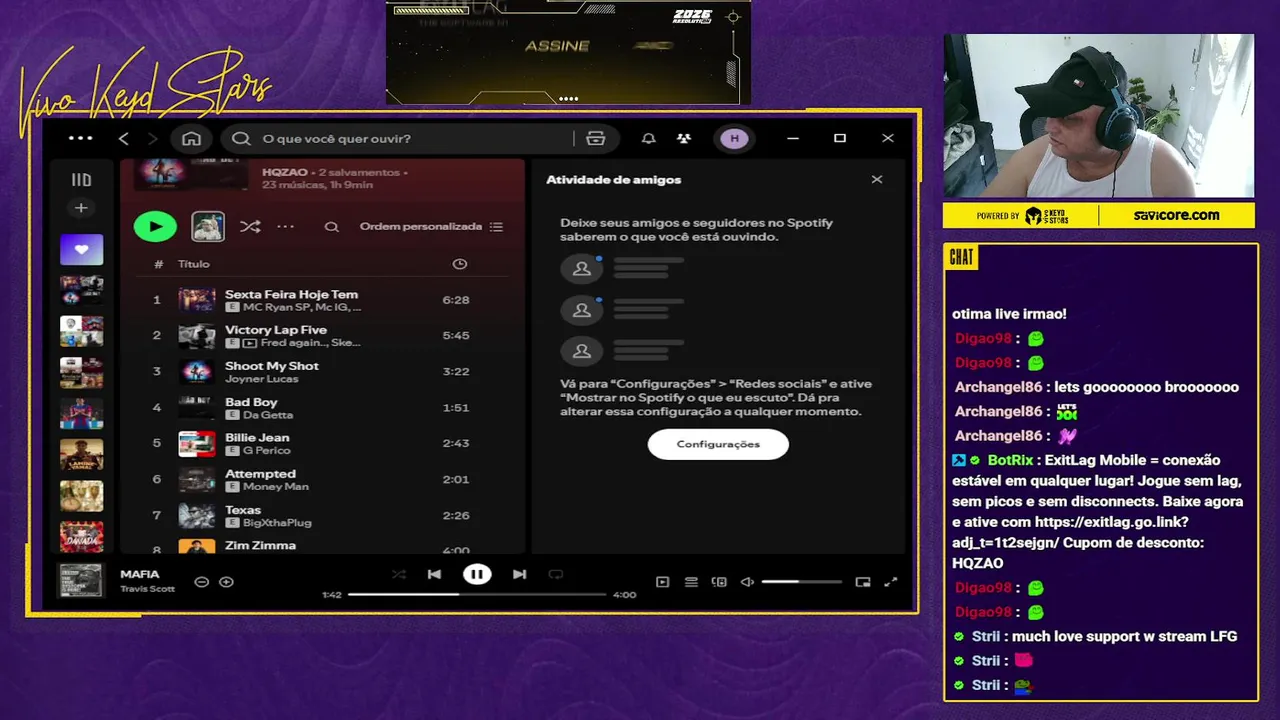This screenshot has height=720, width=1280.
Task: Open the MAFIA now-playing album art
Action: [81, 580]
